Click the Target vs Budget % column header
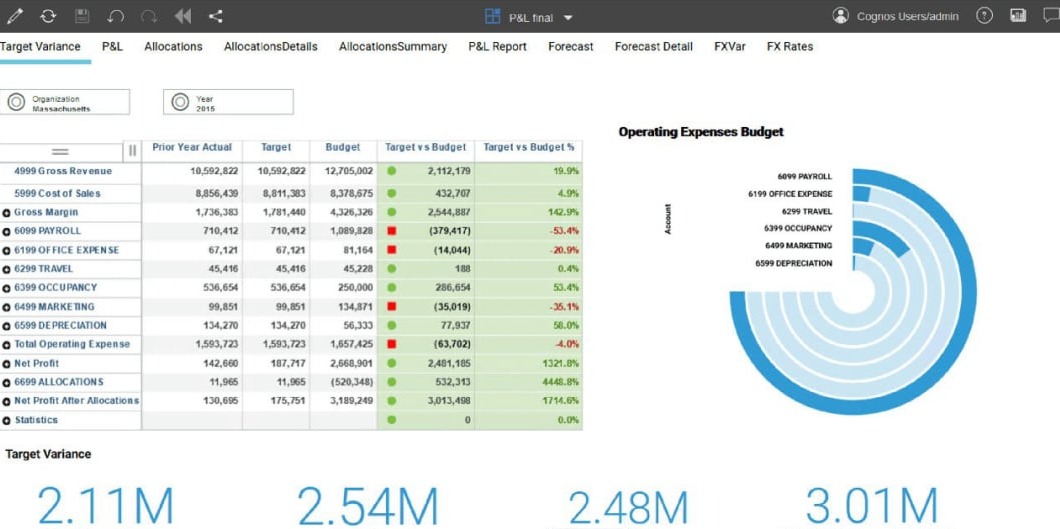1060x529 pixels. [528, 148]
